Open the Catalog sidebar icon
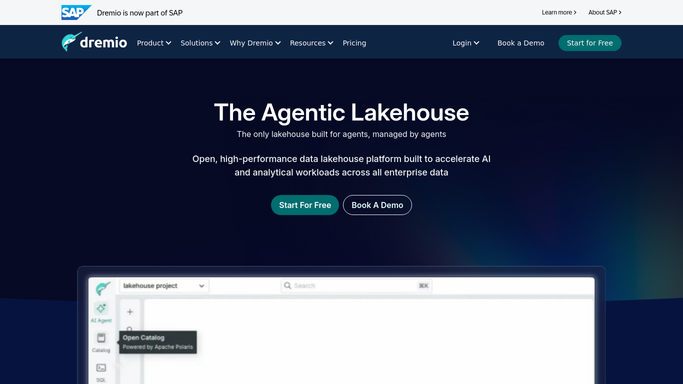Image resolution: width=683 pixels, height=384 pixels. [x=101, y=342]
